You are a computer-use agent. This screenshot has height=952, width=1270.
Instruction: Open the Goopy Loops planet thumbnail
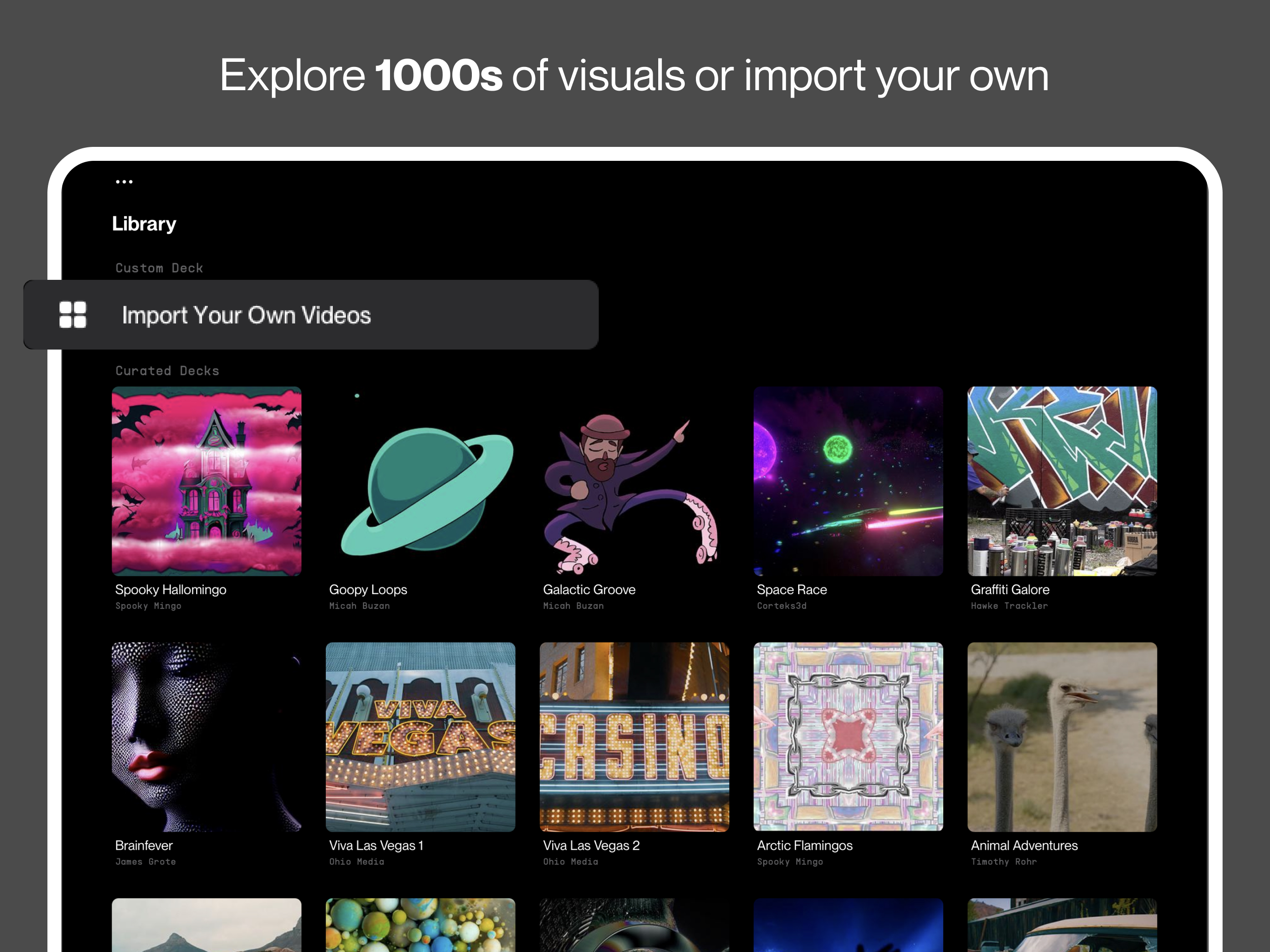(x=421, y=481)
